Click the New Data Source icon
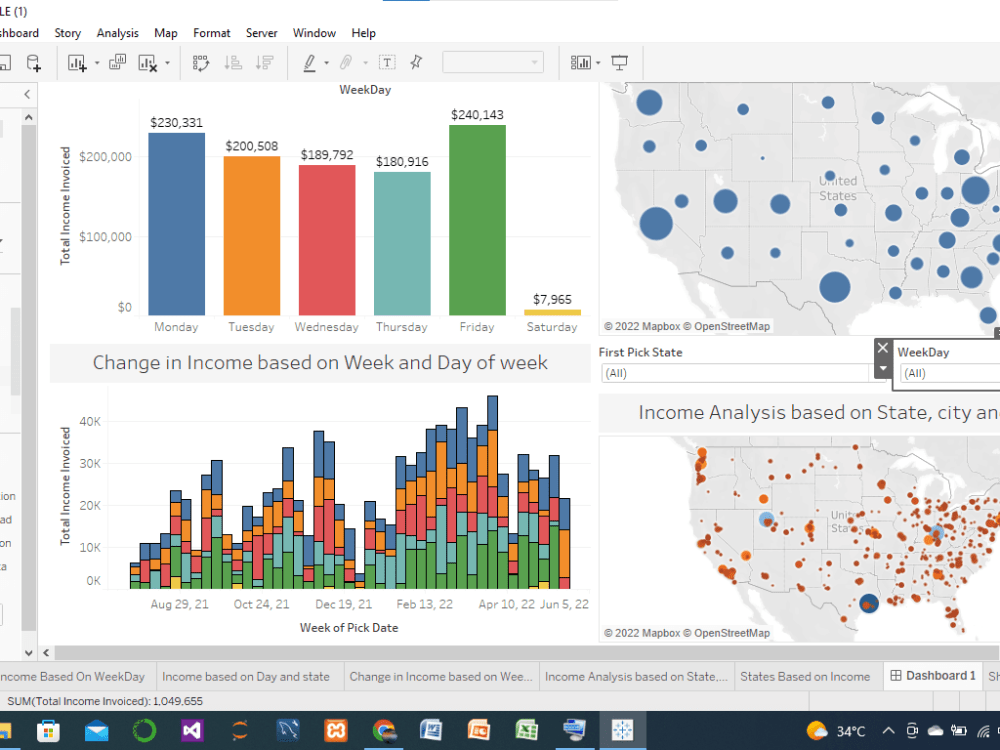 (33, 62)
